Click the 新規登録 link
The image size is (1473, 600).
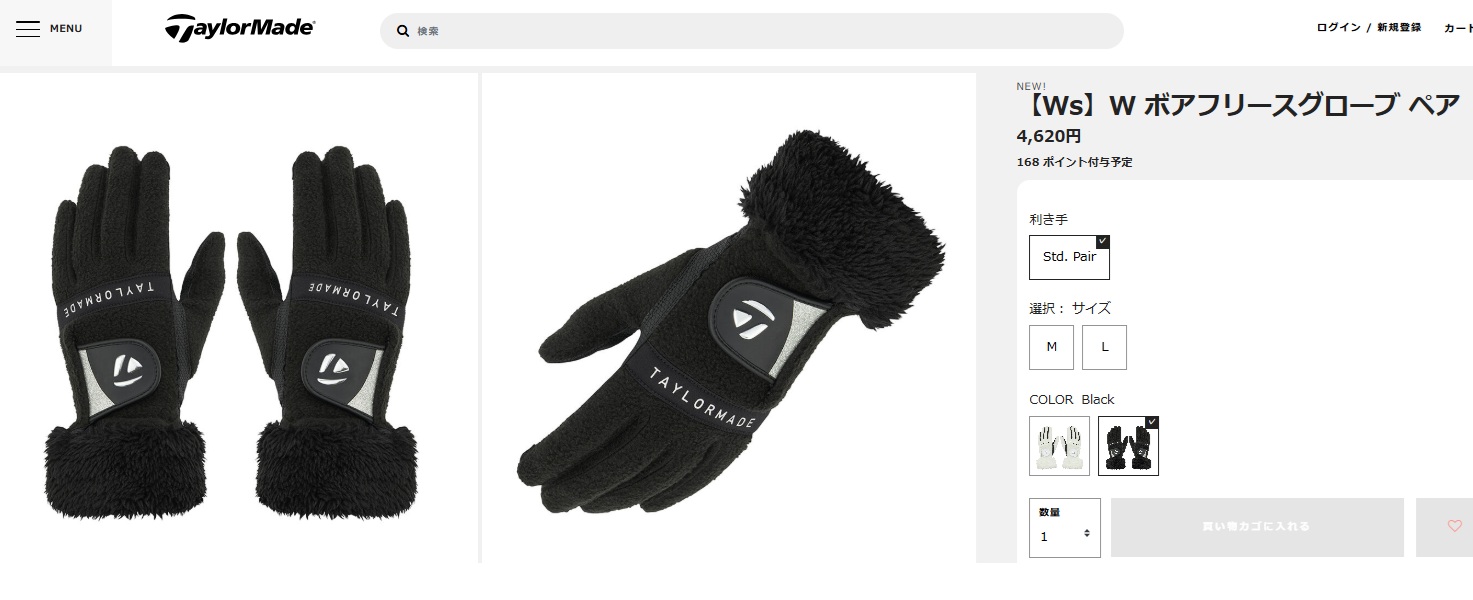[1399, 28]
